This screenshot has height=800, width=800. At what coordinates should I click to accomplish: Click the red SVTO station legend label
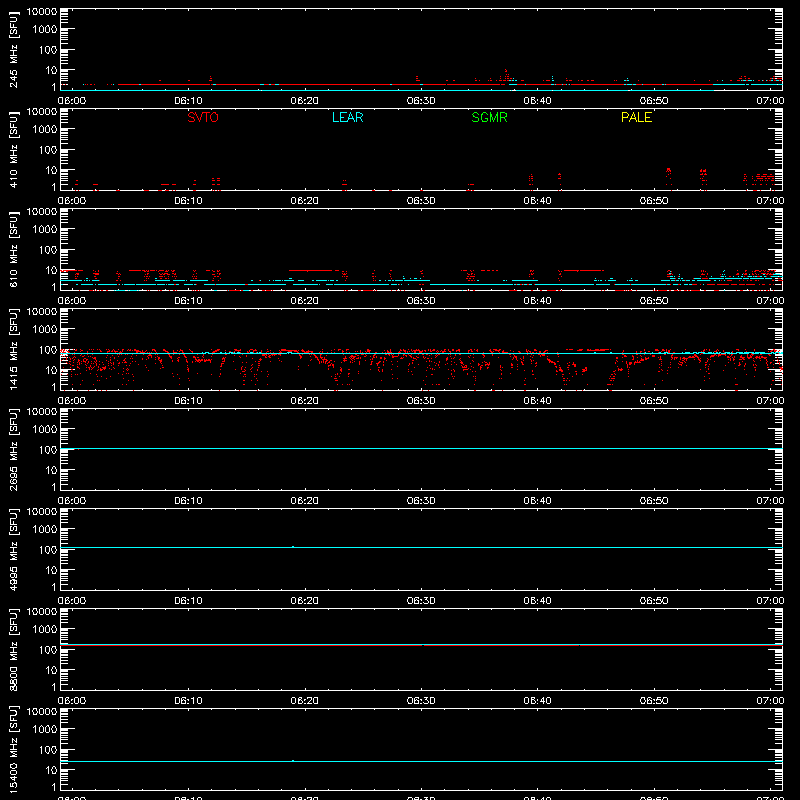click(203, 117)
